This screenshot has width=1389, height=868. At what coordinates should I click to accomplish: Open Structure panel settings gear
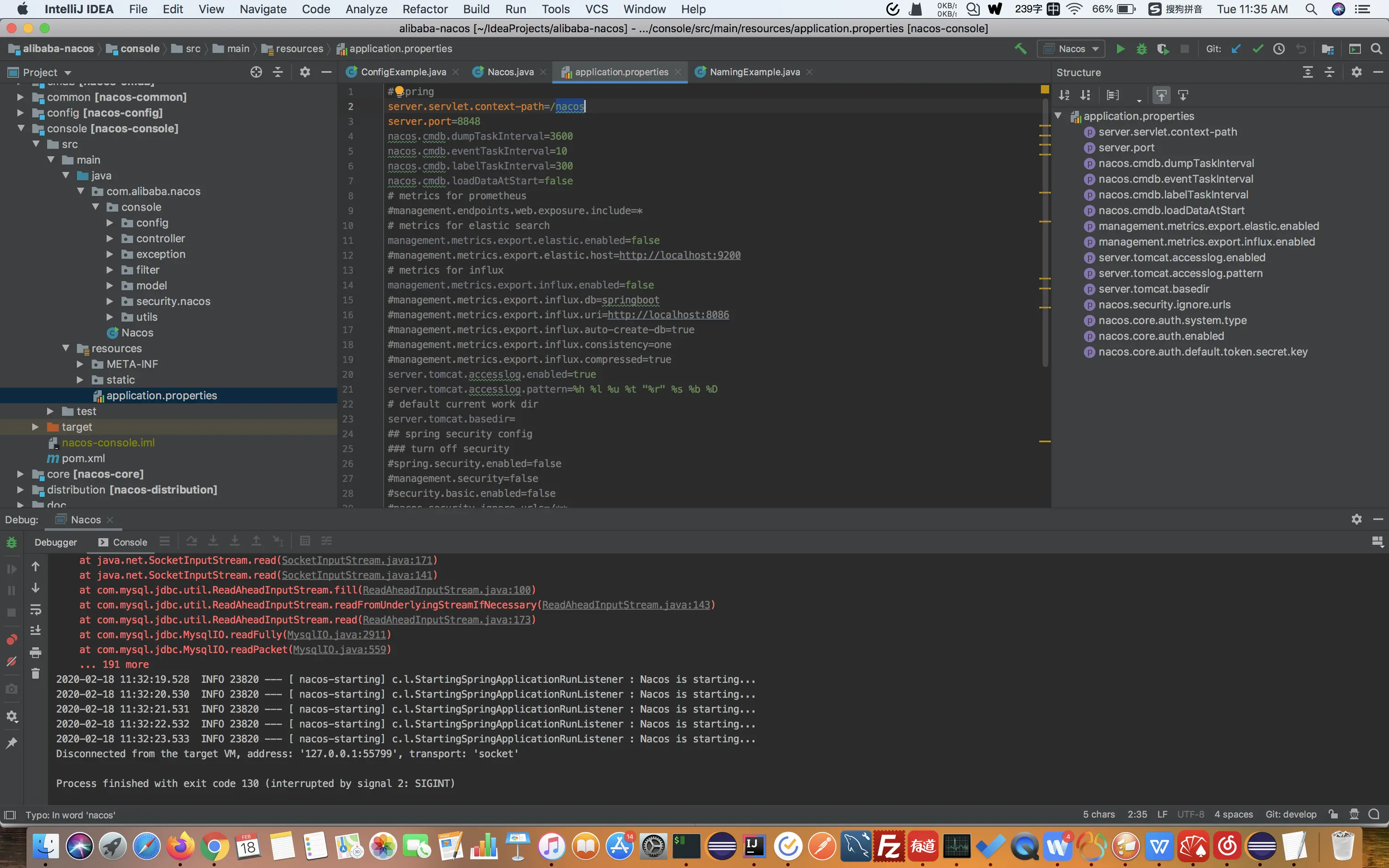(1356, 72)
